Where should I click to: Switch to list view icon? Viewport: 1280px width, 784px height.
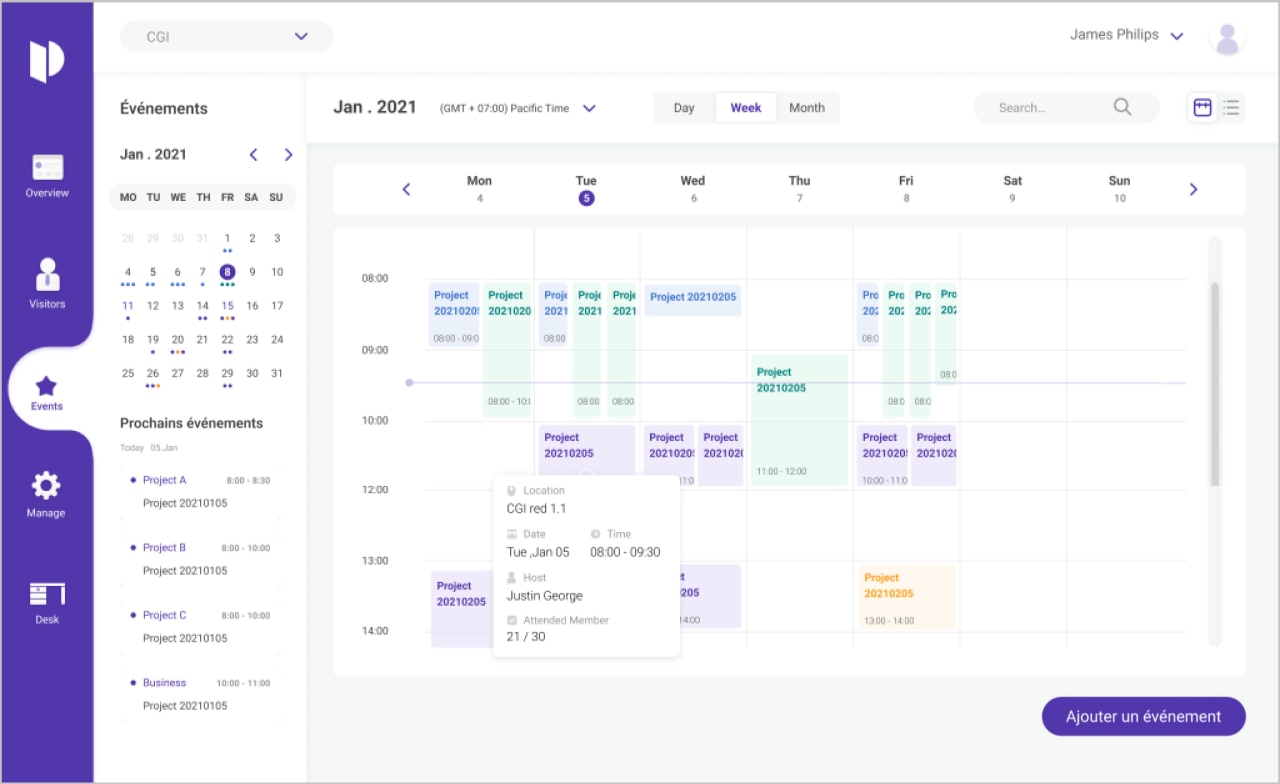1231,107
